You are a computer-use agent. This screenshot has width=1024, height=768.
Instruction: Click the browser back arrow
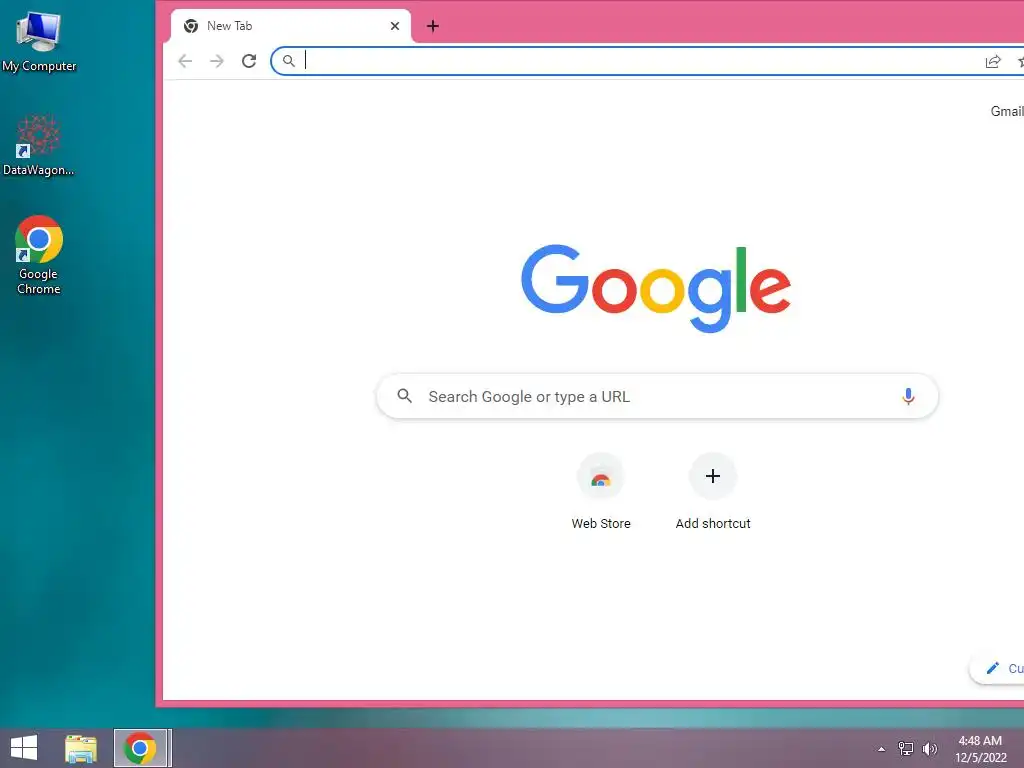185,61
